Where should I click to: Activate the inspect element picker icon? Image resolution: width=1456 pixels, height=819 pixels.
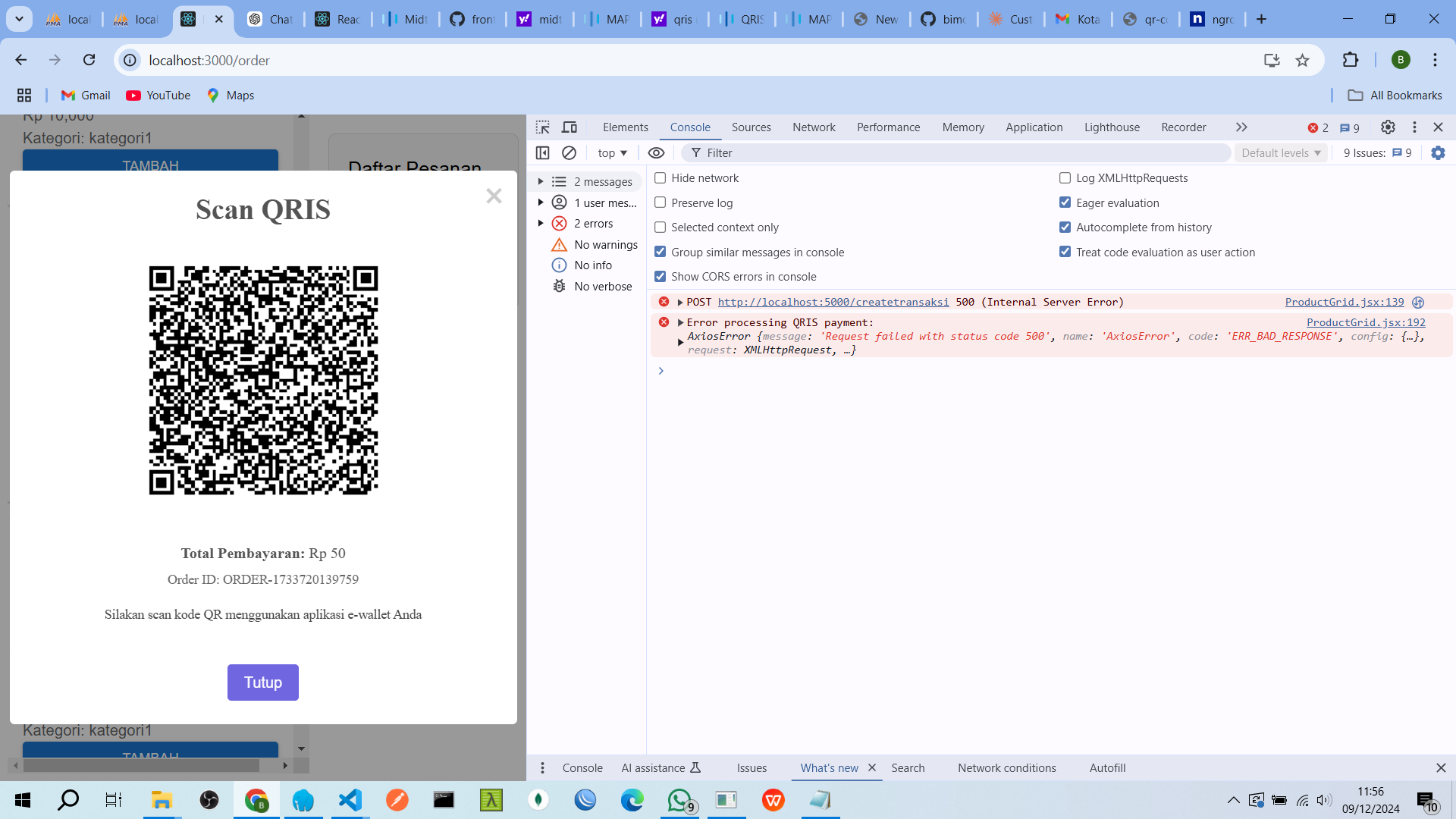coord(543,127)
